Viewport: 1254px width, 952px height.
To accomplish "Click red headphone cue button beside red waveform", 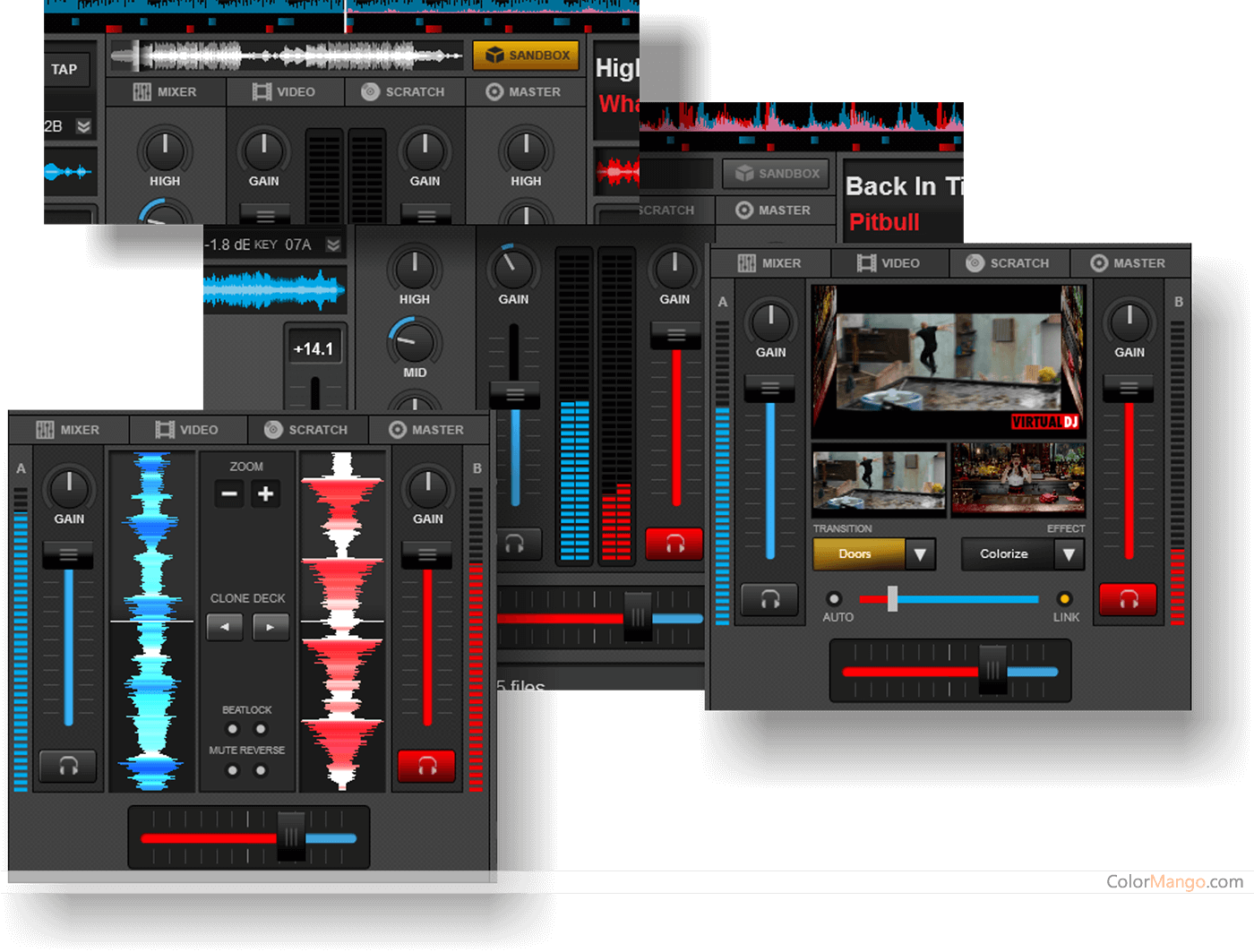I will [426, 766].
